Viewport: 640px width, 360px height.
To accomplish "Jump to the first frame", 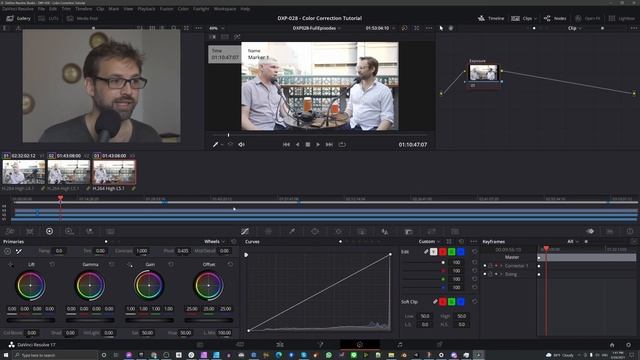I will [x=286, y=144].
